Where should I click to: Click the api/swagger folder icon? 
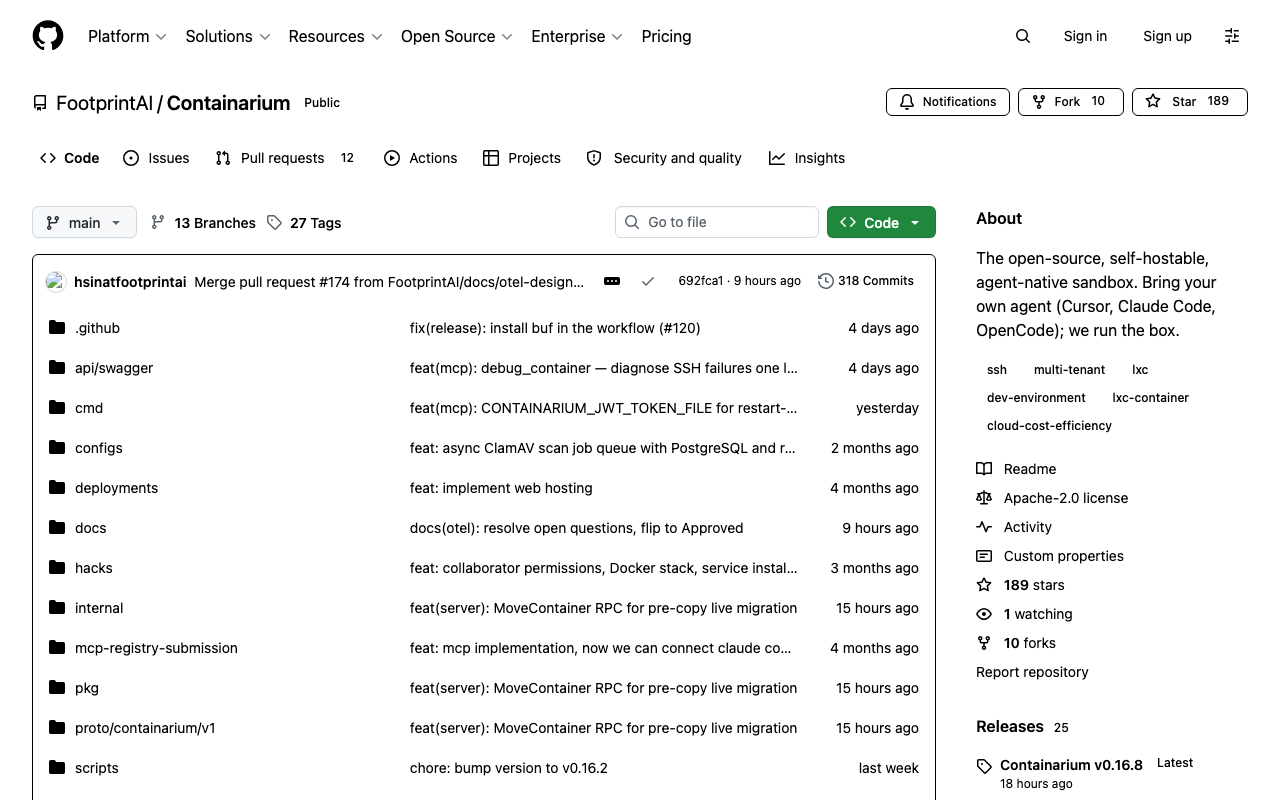pos(57,367)
